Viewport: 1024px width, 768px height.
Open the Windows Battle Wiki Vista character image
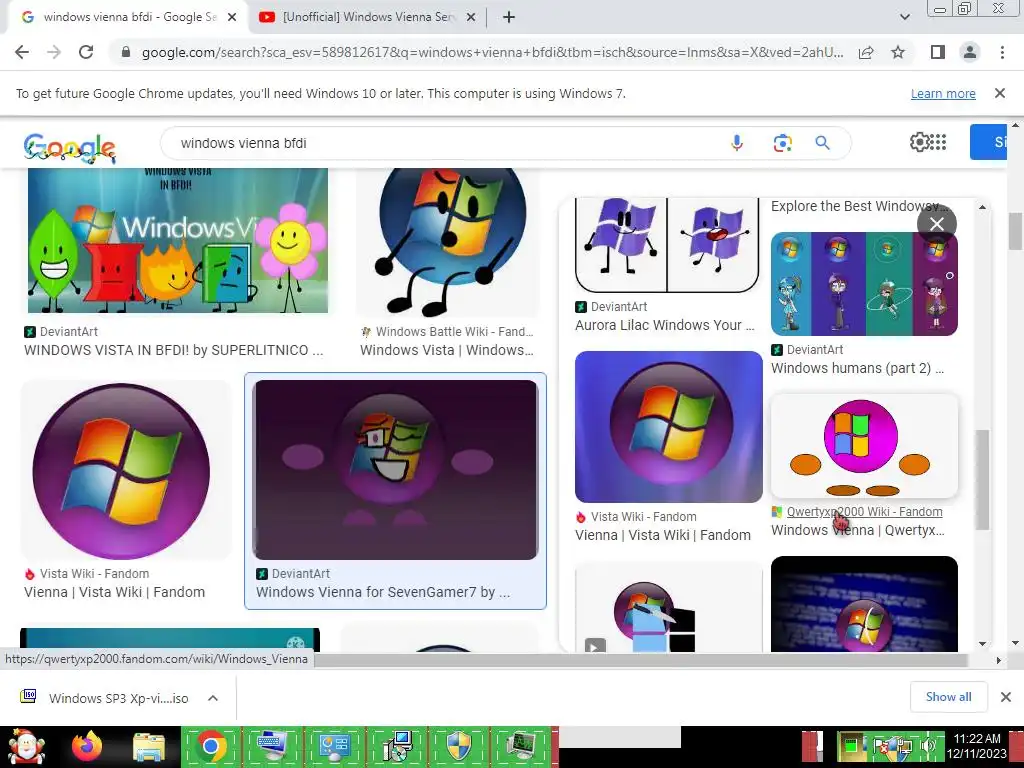coord(448,242)
